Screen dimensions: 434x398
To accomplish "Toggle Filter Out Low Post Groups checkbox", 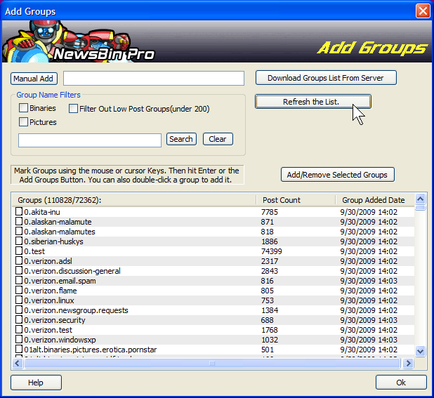I will pos(73,109).
